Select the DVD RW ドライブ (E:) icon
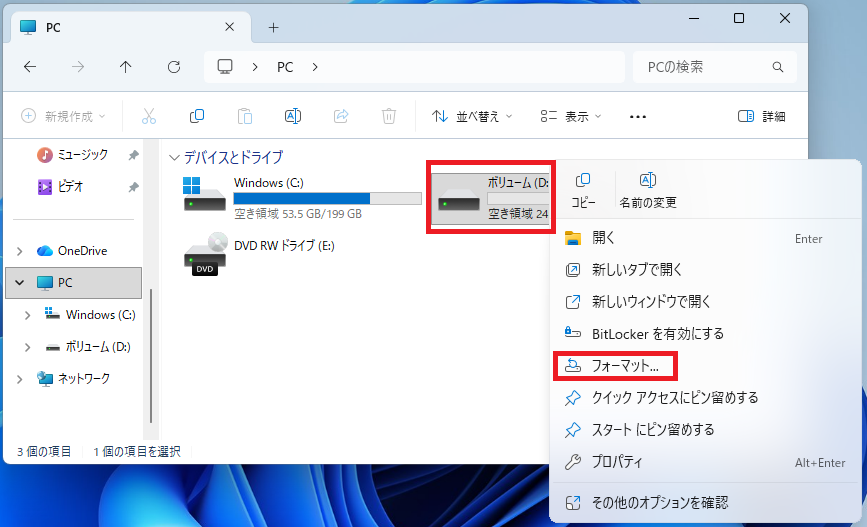867x527 pixels. tap(204, 254)
